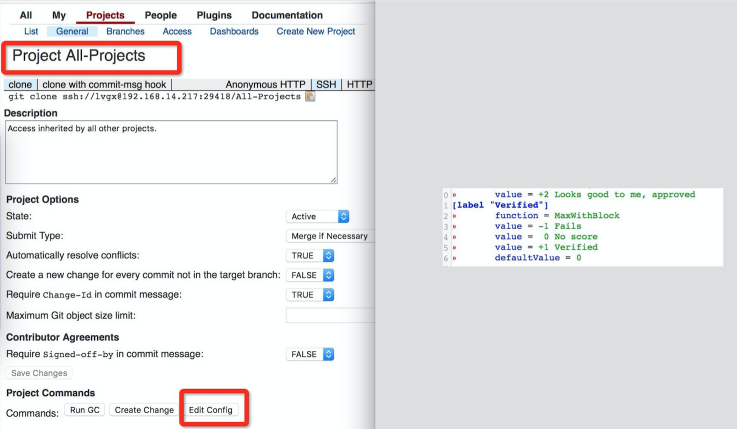The height and width of the screenshot is (429, 737).
Task: Open the Plugins menu
Action: point(214,15)
